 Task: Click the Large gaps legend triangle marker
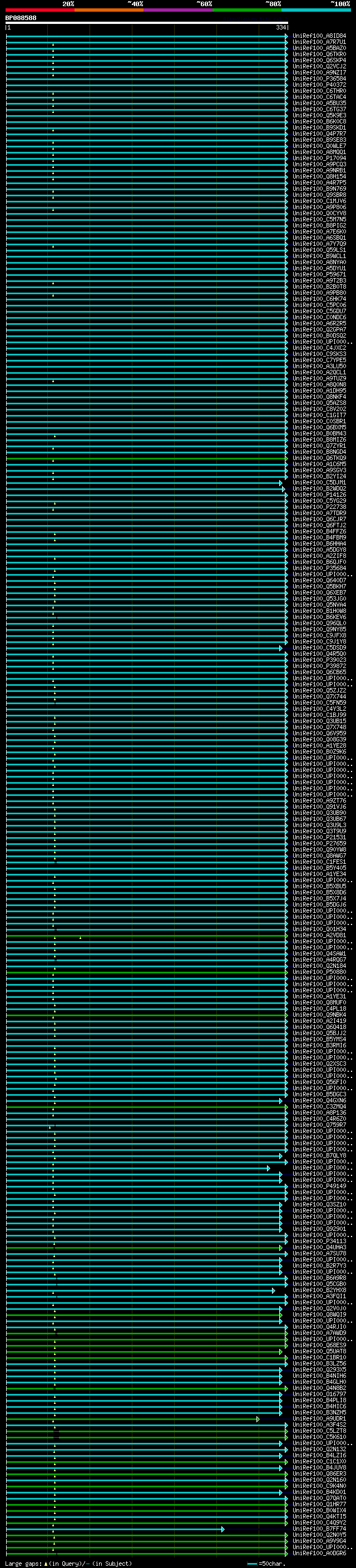tap(46, 1563)
